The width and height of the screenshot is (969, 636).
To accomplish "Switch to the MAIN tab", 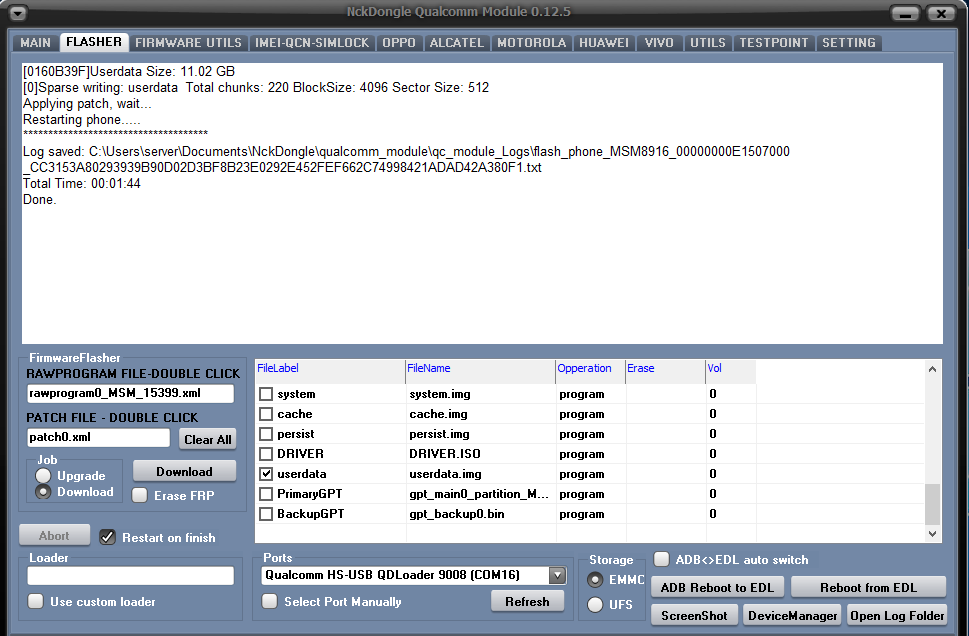I will pos(35,43).
